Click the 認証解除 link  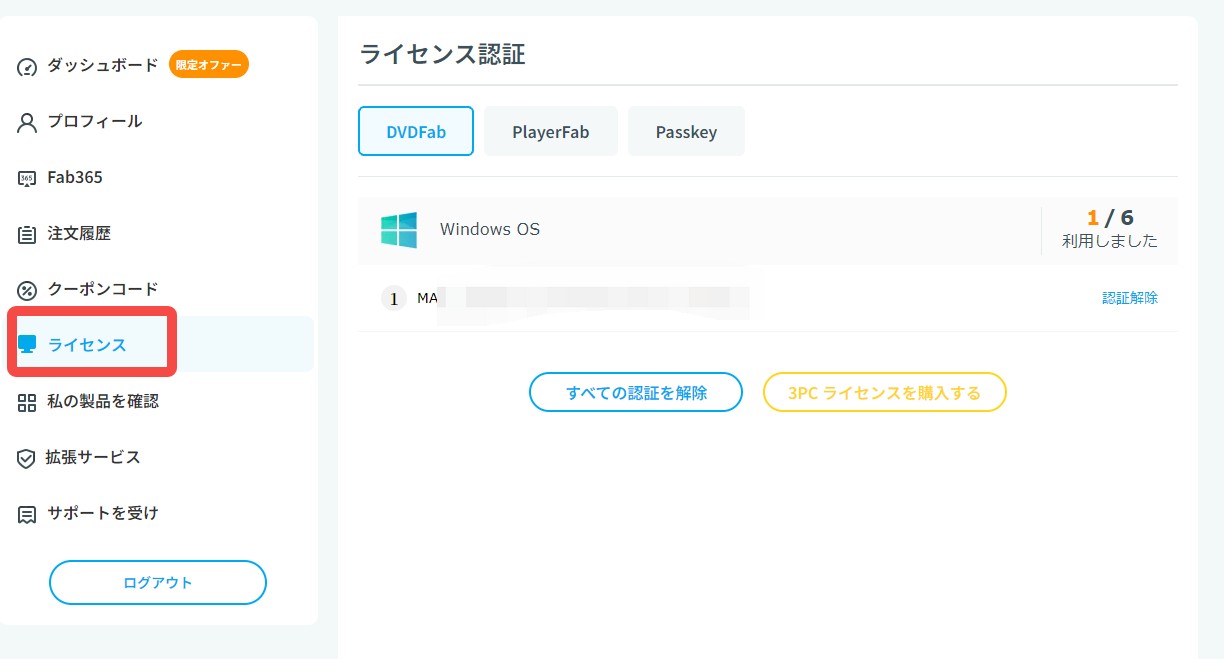(x=1130, y=298)
